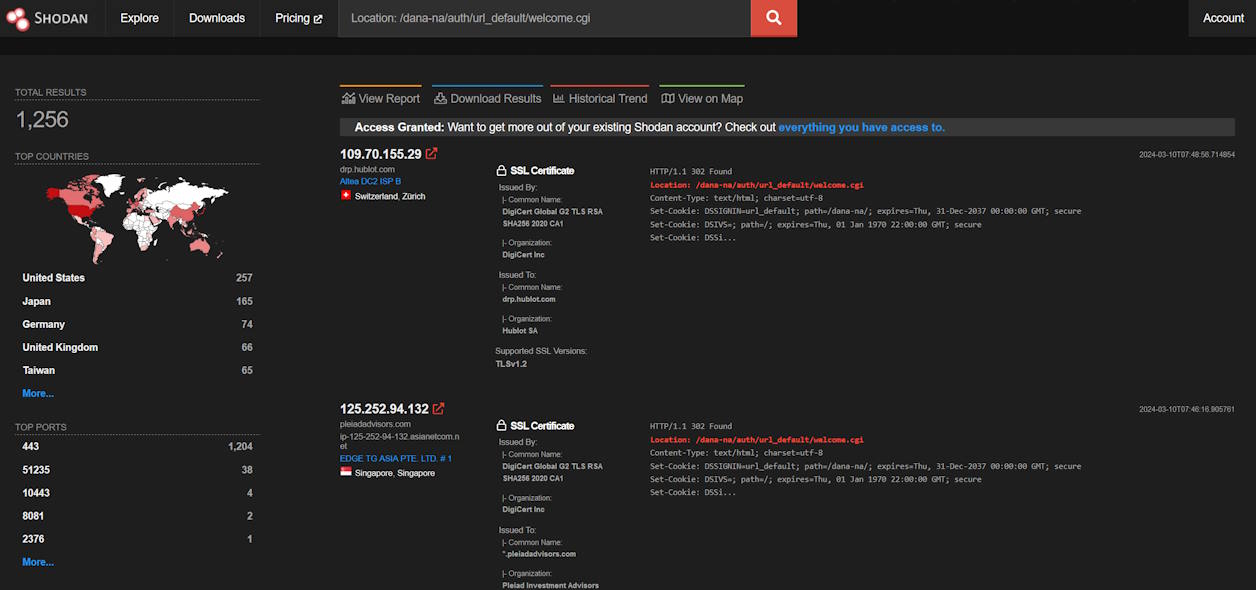
Task: Expand More countries under Top Countries
Action: point(37,392)
